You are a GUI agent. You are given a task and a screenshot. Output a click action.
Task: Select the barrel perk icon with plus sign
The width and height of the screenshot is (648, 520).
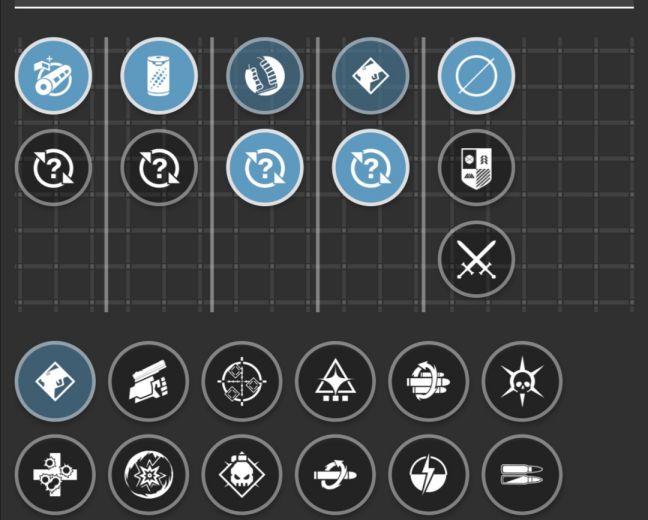tap(53, 76)
